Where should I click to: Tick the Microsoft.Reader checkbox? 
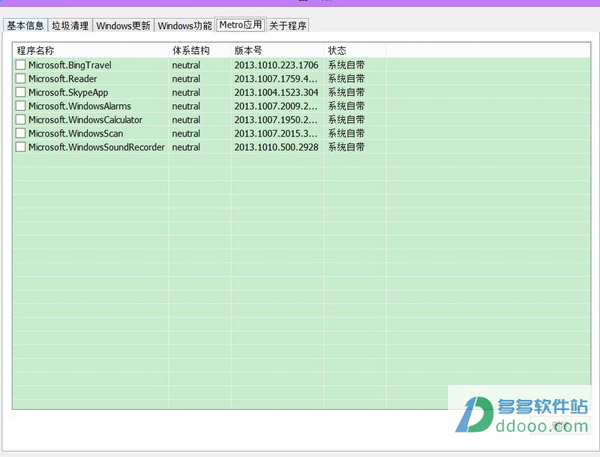point(21,78)
